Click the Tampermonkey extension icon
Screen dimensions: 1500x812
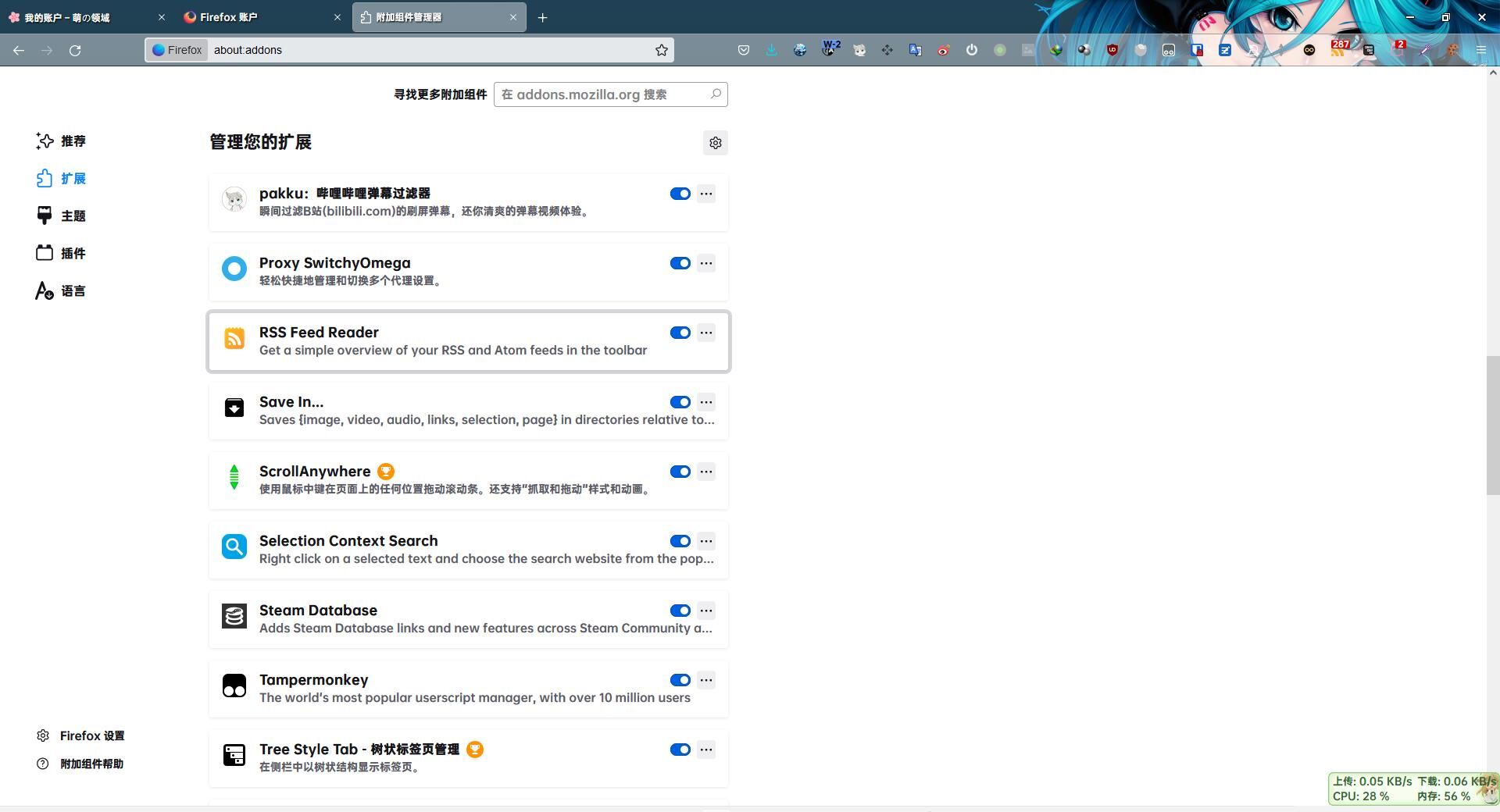click(234, 686)
